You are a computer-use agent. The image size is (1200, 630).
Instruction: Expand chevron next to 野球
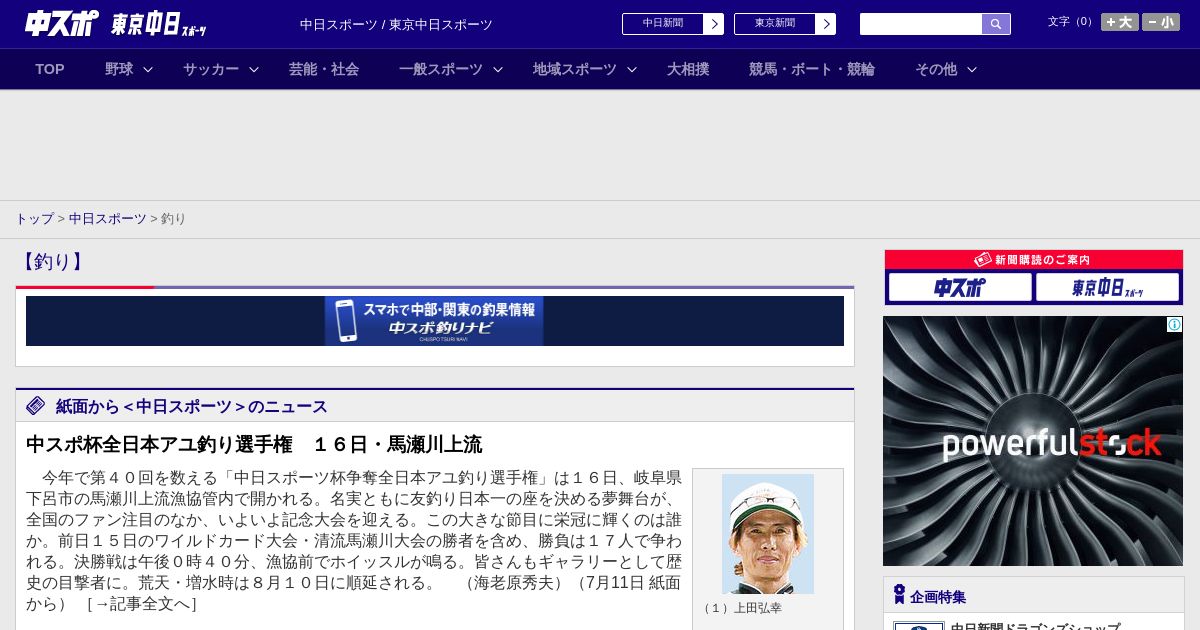point(148,69)
